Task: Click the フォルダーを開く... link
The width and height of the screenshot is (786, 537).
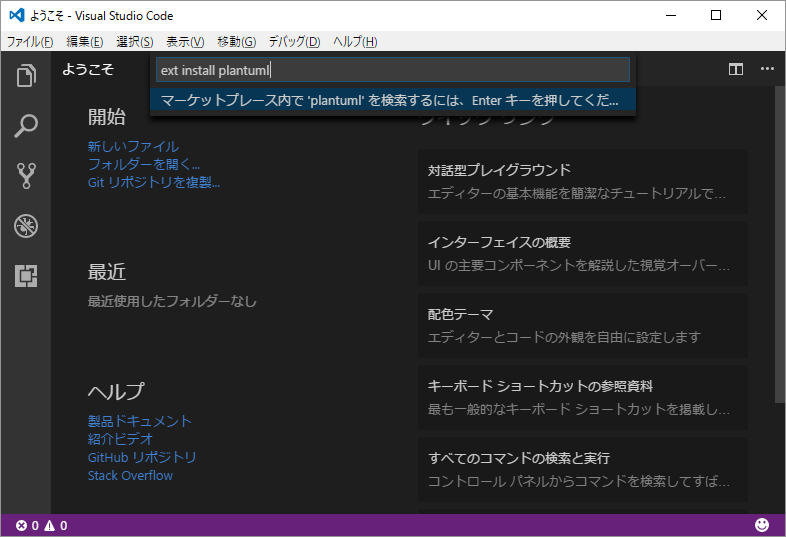Action: click(x=144, y=164)
